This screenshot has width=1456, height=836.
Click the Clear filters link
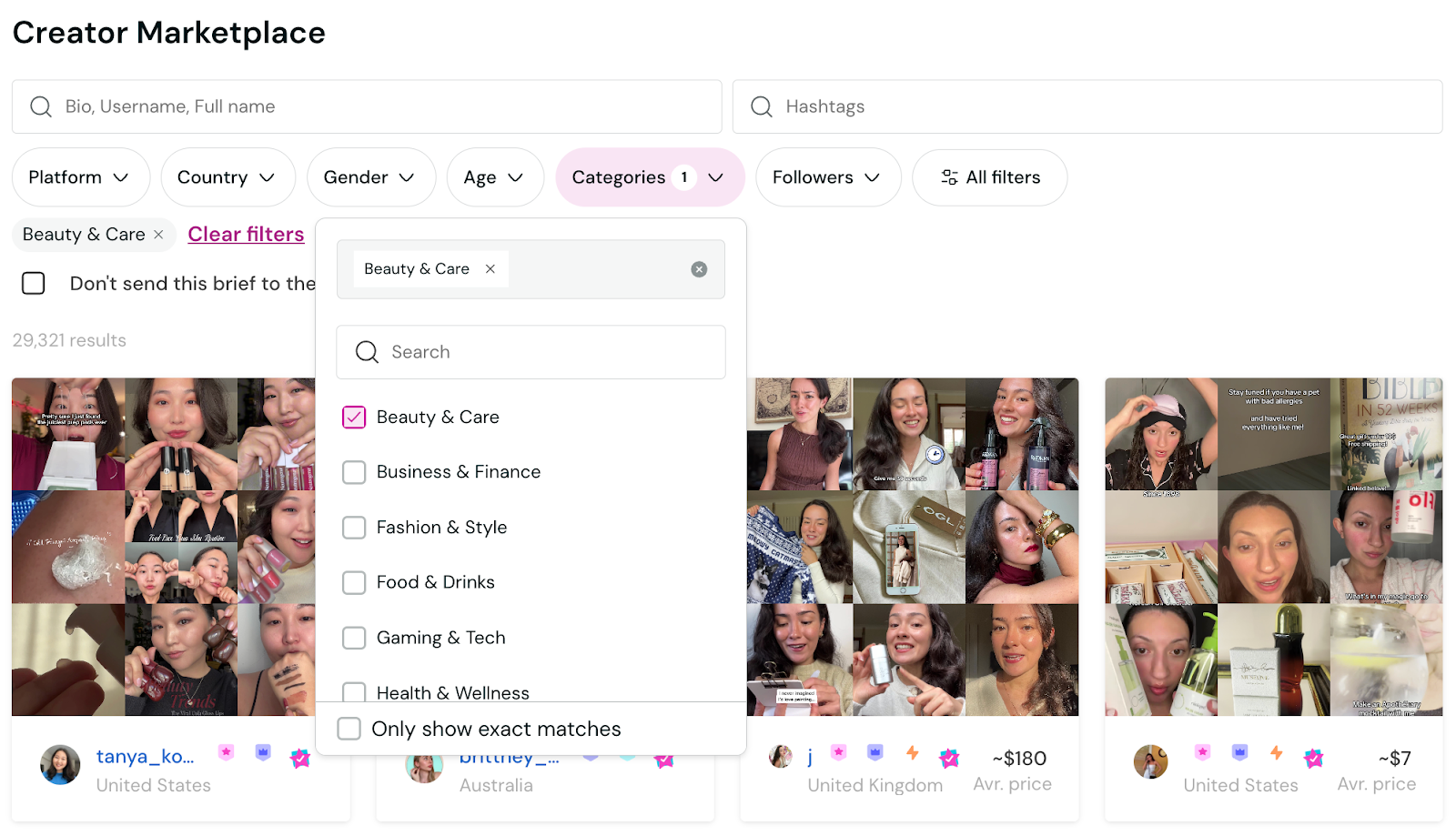click(245, 234)
